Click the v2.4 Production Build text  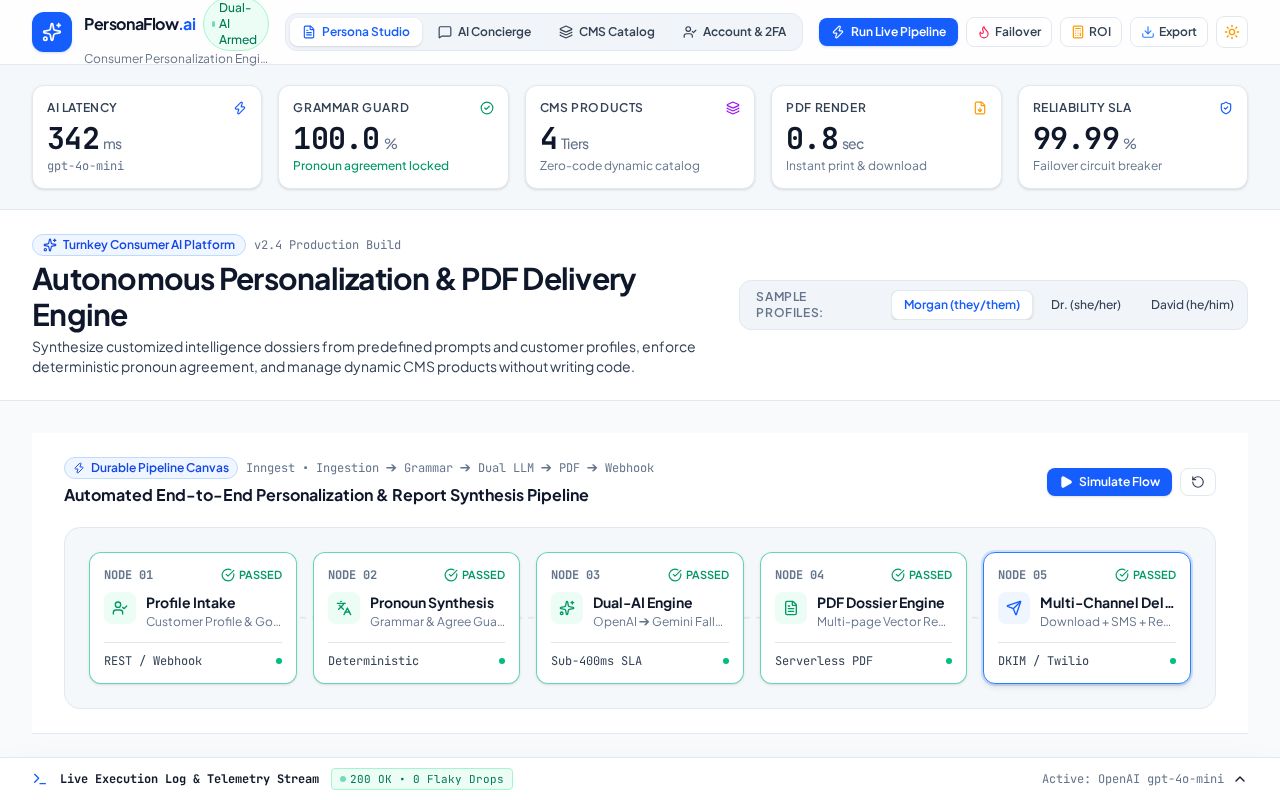pyautogui.click(x=327, y=245)
